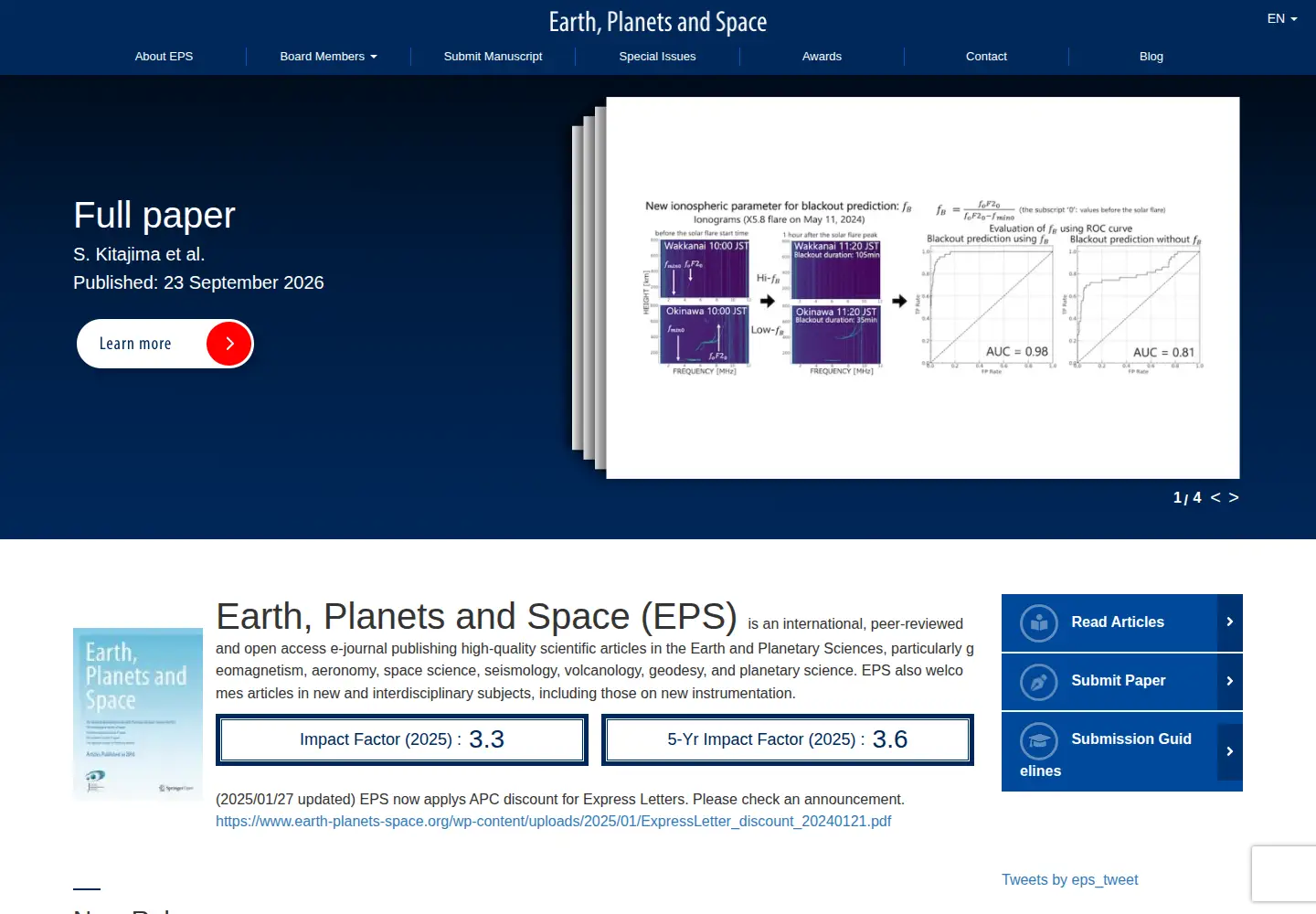Click the slide counter 1/4
This screenshot has height=914, width=1316.
pyautogui.click(x=1187, y=497)
